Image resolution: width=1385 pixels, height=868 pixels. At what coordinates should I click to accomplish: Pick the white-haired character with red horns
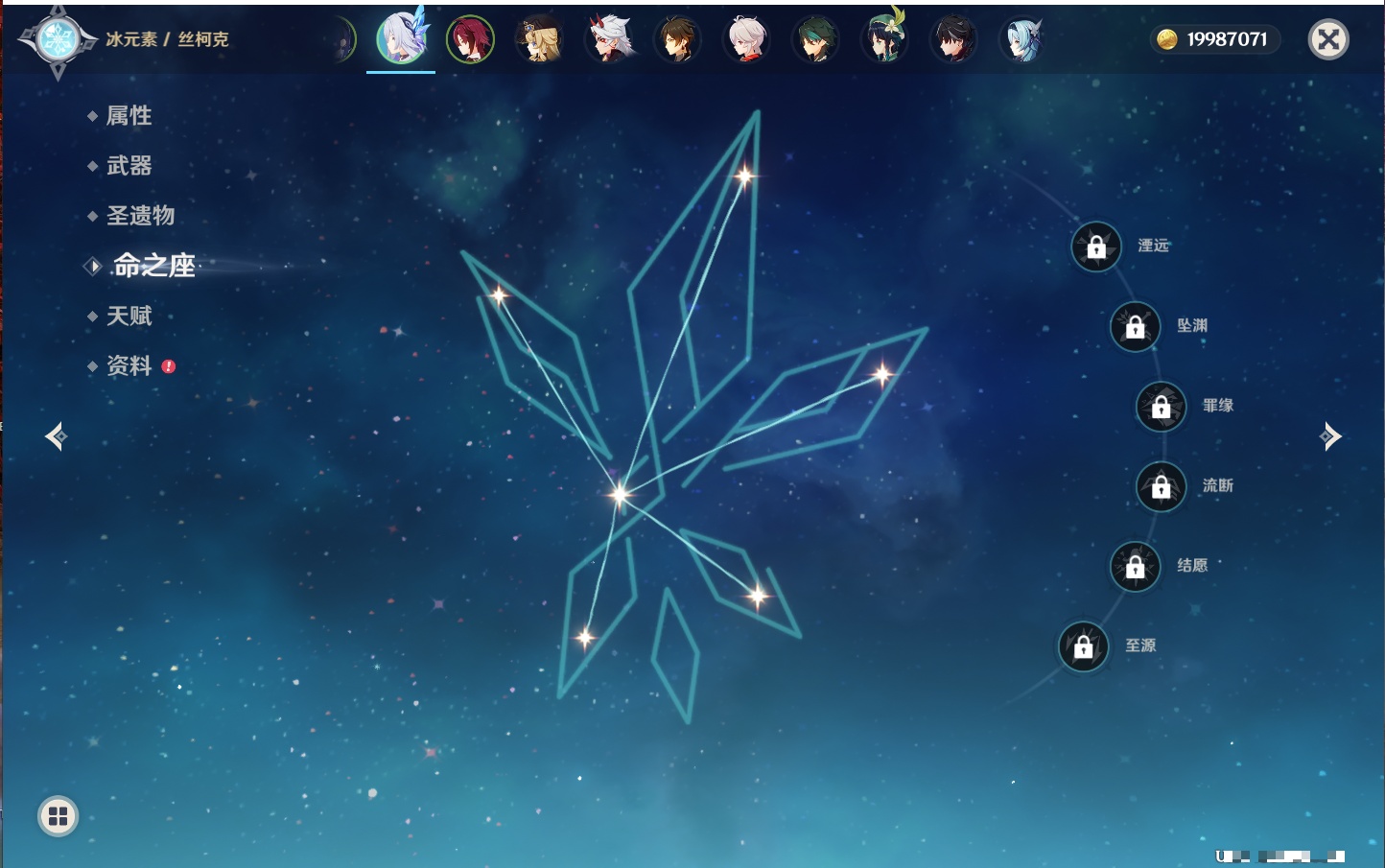[x=608, y=40]
